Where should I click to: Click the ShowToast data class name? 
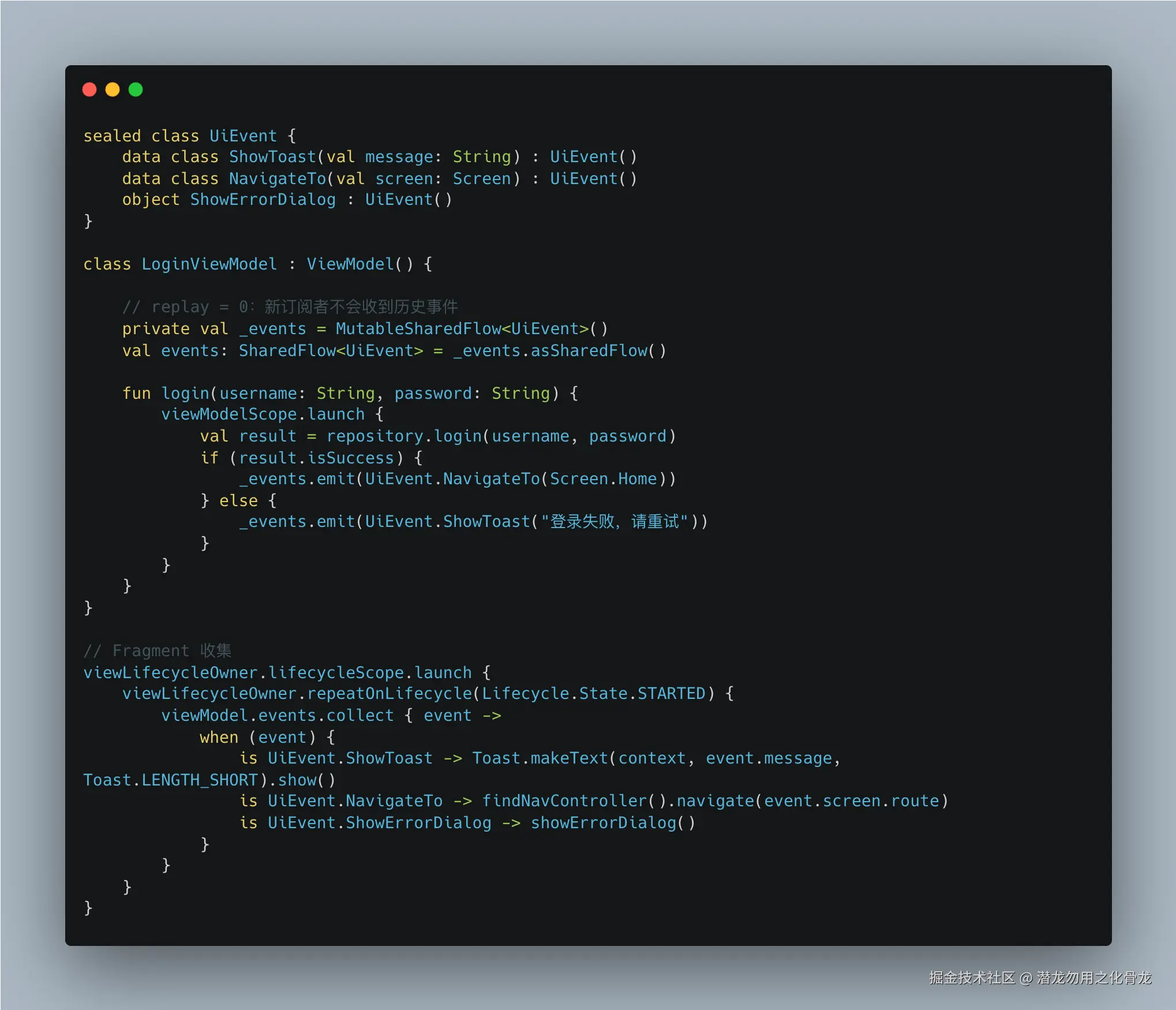(272, 157)
